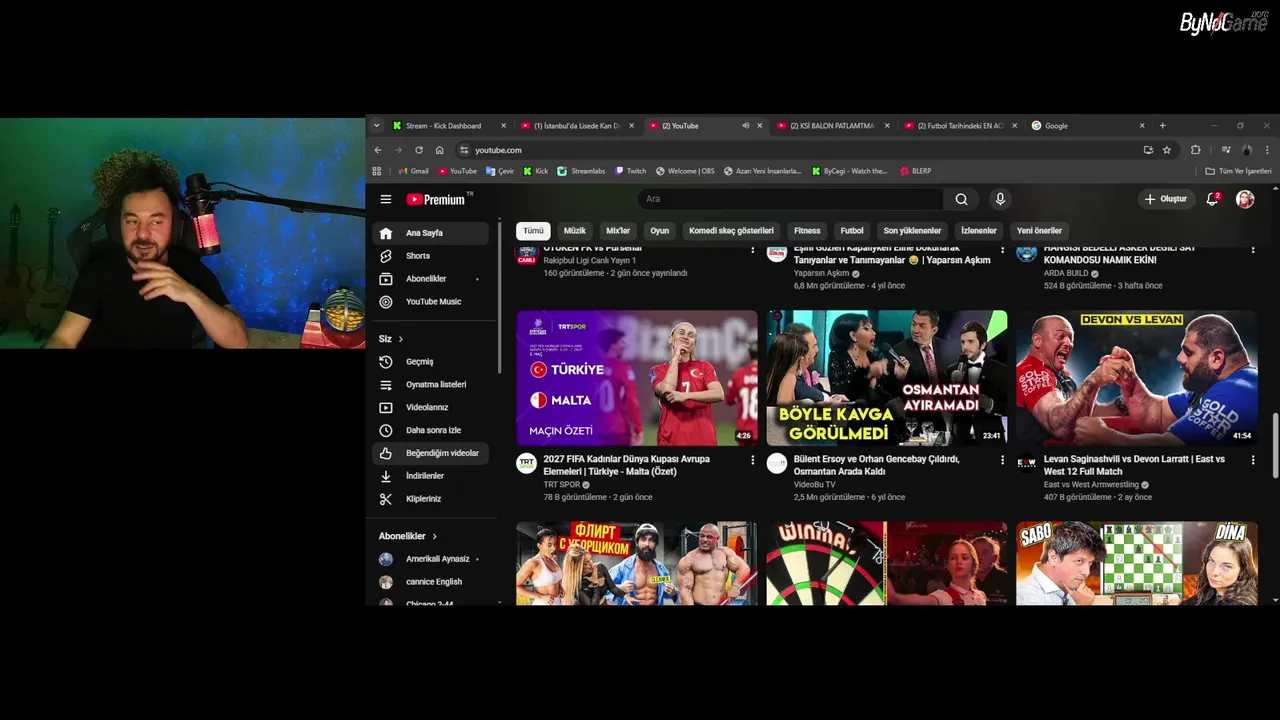The width and height of the screenshot is (1280, 720).
Task: Go to Ana Sayfa in sidebar
Action: tap(431, 233)
